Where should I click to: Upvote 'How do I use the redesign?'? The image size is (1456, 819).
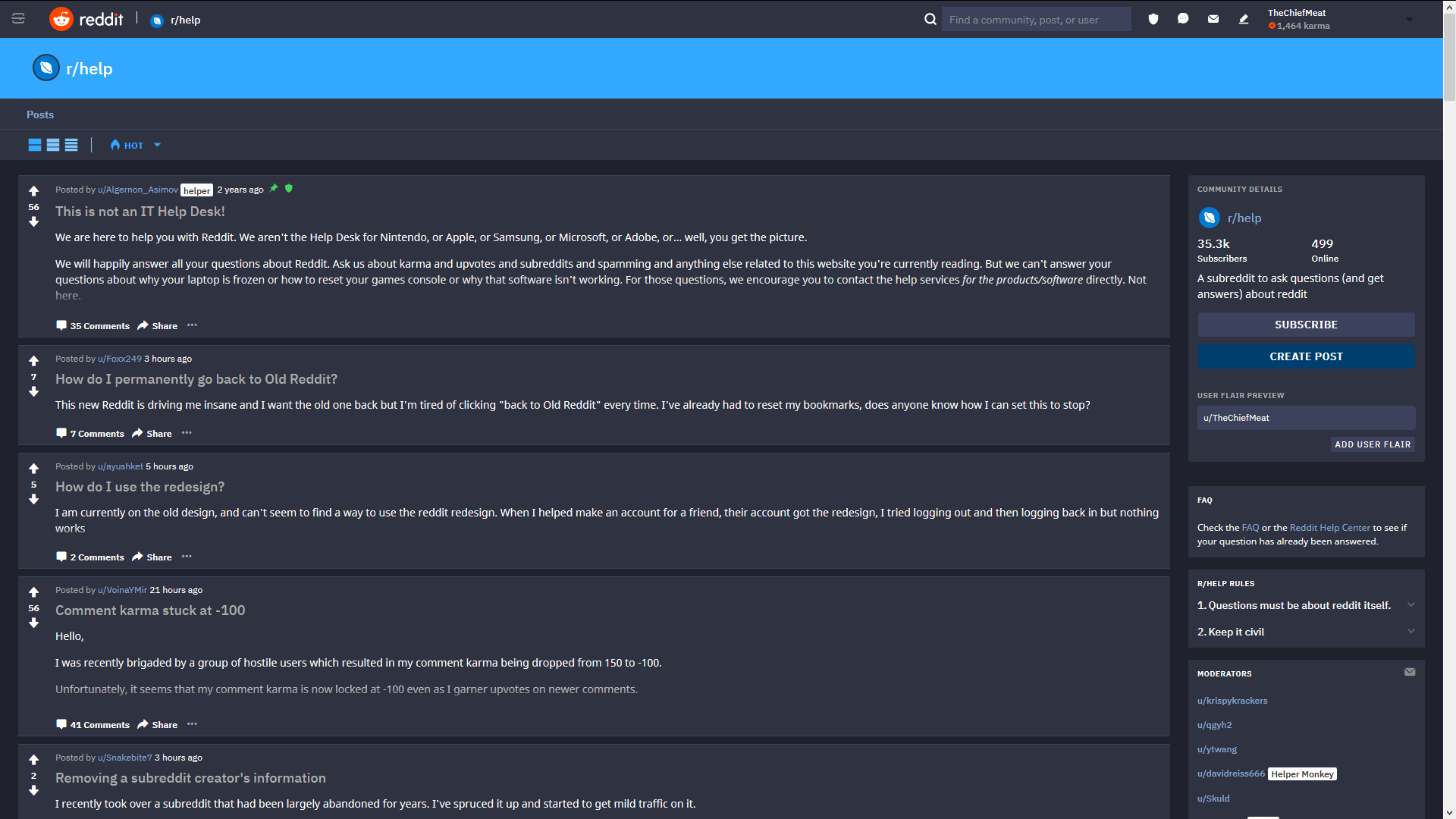[33, 469]
